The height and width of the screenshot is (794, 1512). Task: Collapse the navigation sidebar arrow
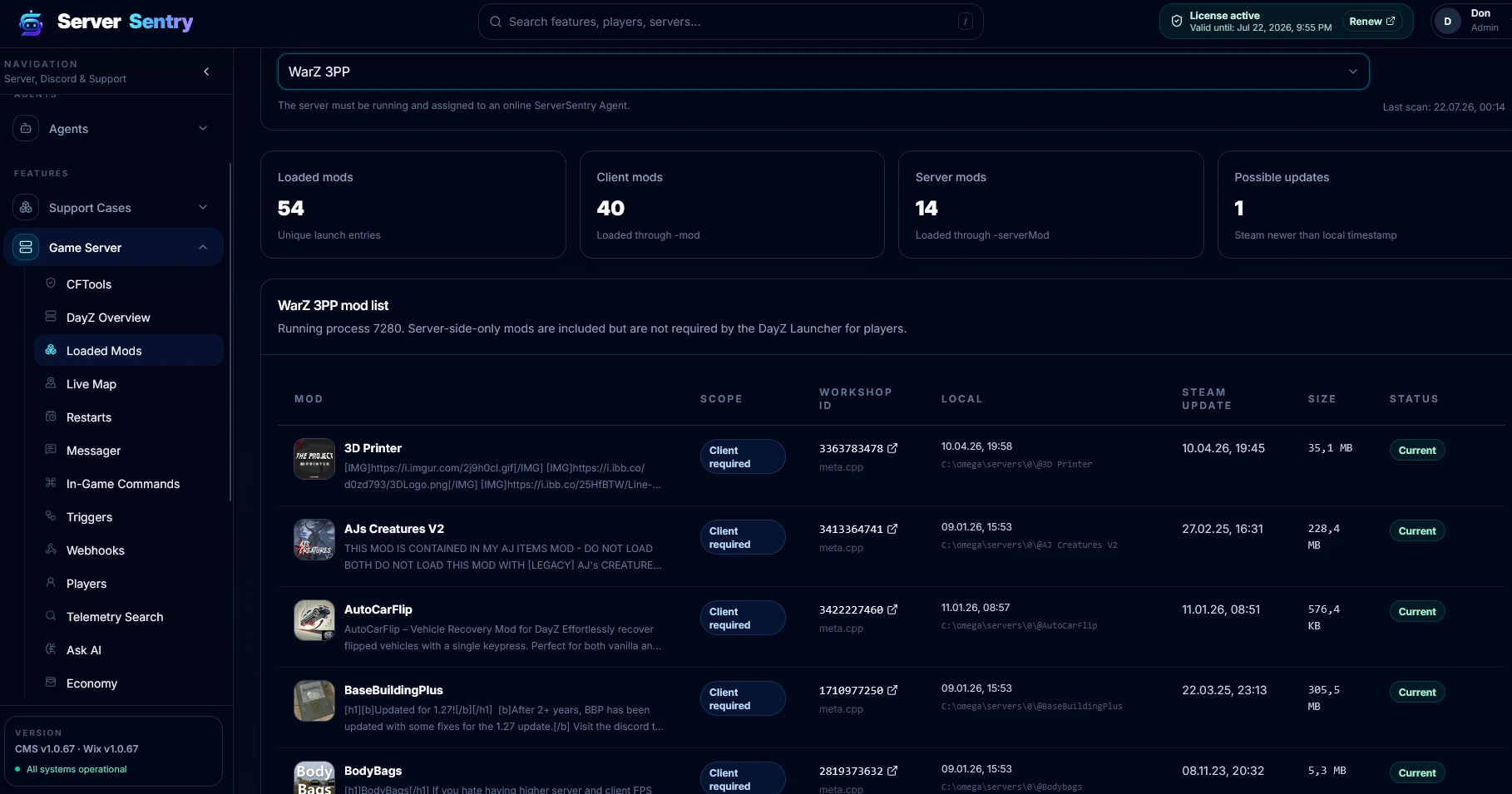click(206, 72)
